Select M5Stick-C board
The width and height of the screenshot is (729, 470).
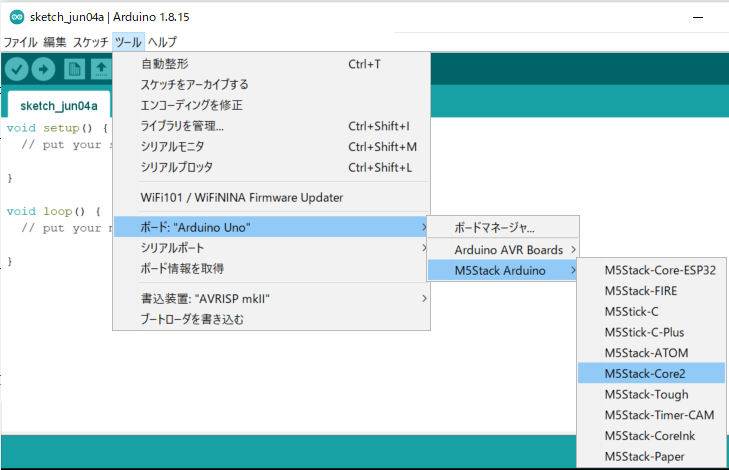651,311
